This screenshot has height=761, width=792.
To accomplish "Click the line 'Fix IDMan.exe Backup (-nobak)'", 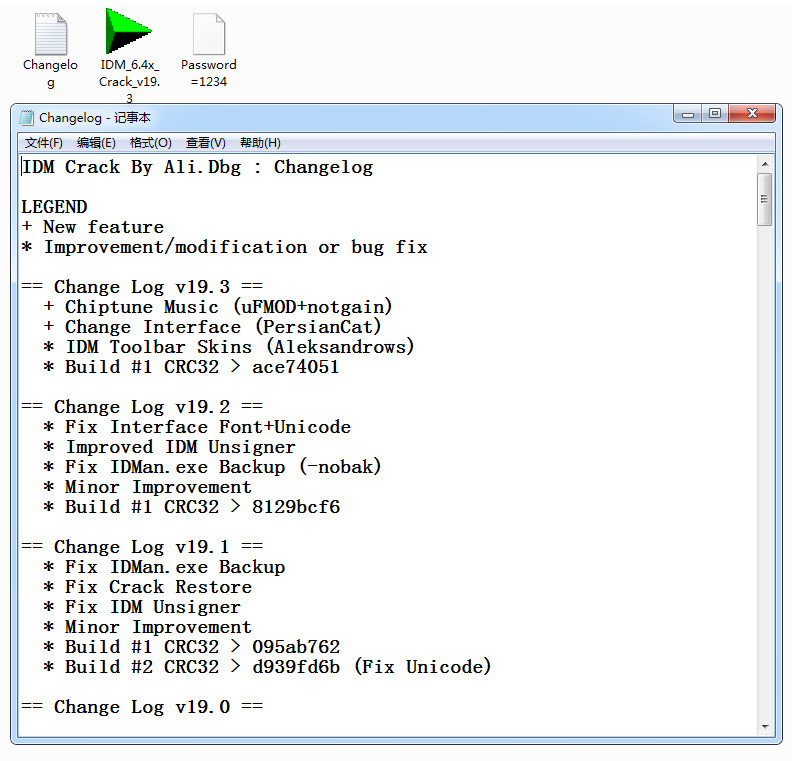I will (x=223, y=467).
